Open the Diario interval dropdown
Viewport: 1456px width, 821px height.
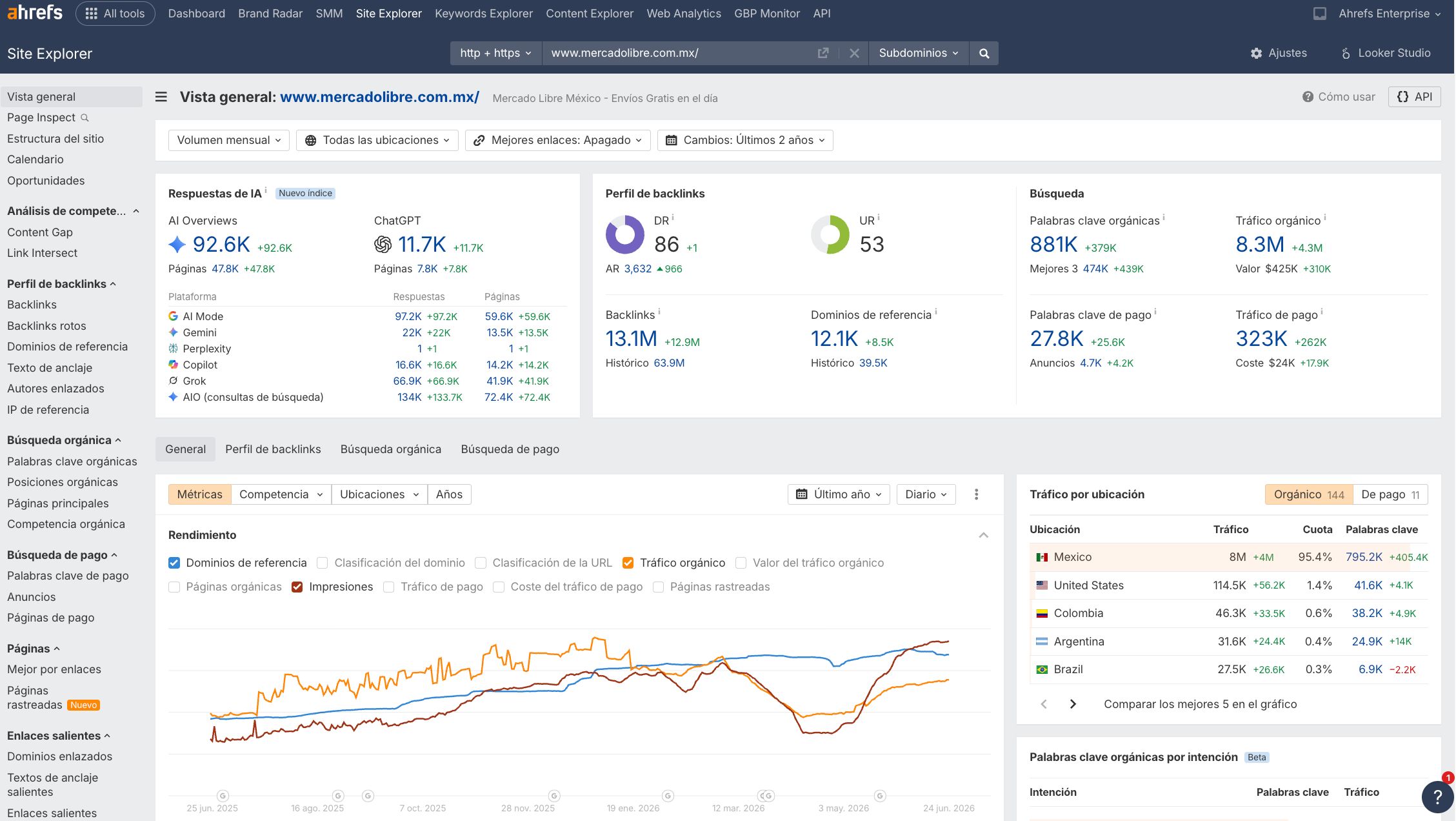[926, 494]
